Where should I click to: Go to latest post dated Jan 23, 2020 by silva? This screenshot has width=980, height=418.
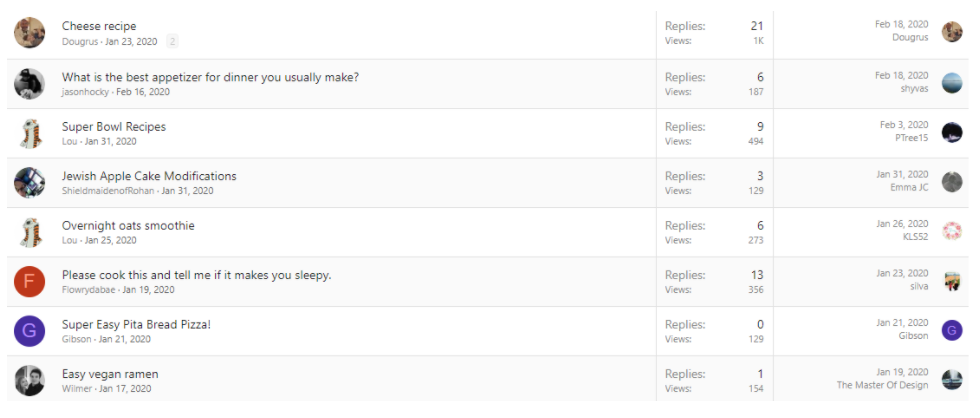pyautogui.click(x=902, y=274)
